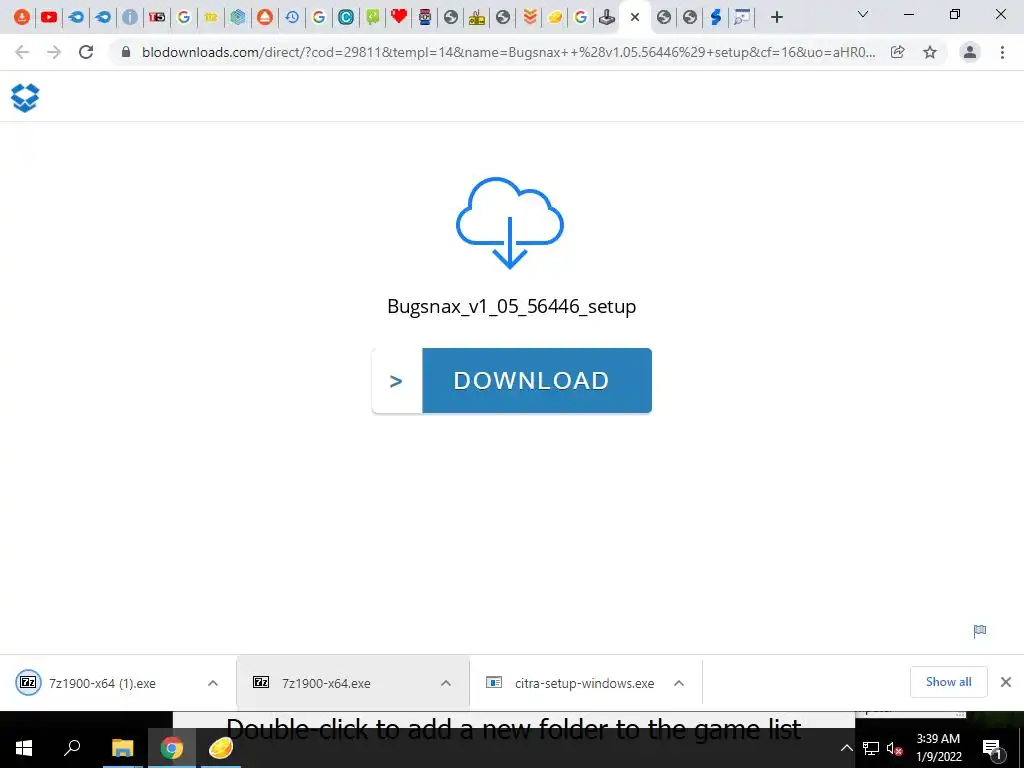Open the clock showing 3:39 AM
Viewport: 1024px width, 768px height.
click(x=938, y=748)
